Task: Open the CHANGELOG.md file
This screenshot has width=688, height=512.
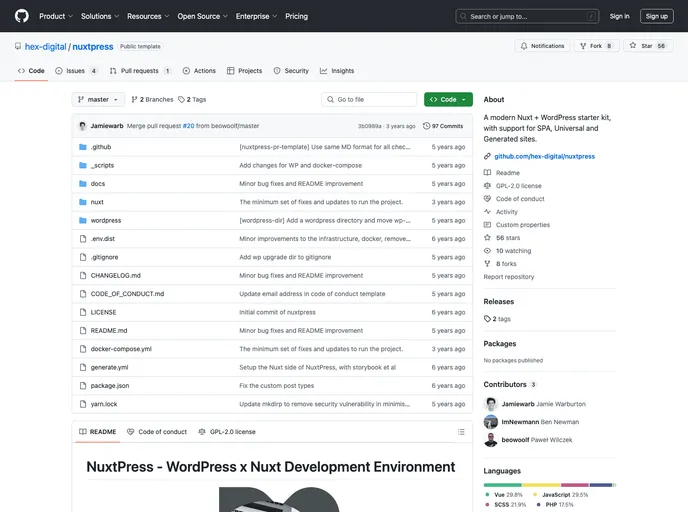Action: tap(115, 276)
